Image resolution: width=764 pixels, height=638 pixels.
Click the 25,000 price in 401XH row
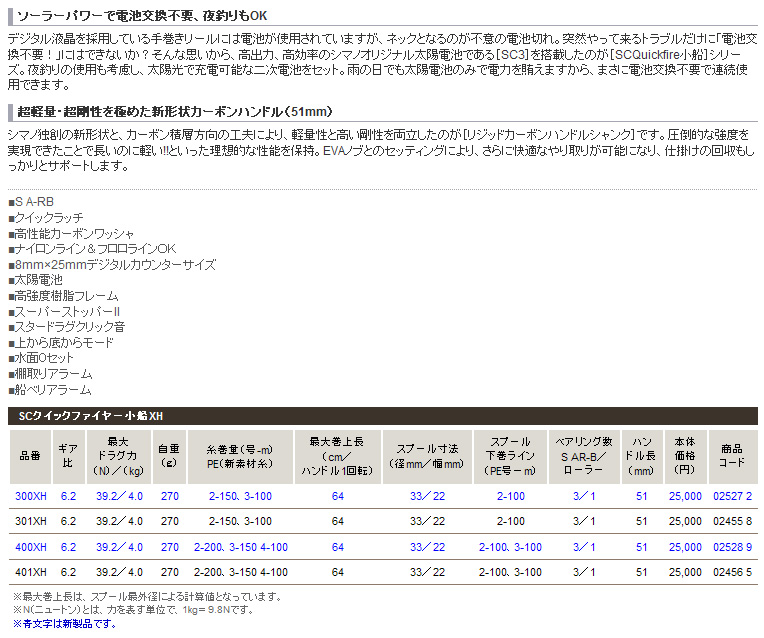[685, 572]
